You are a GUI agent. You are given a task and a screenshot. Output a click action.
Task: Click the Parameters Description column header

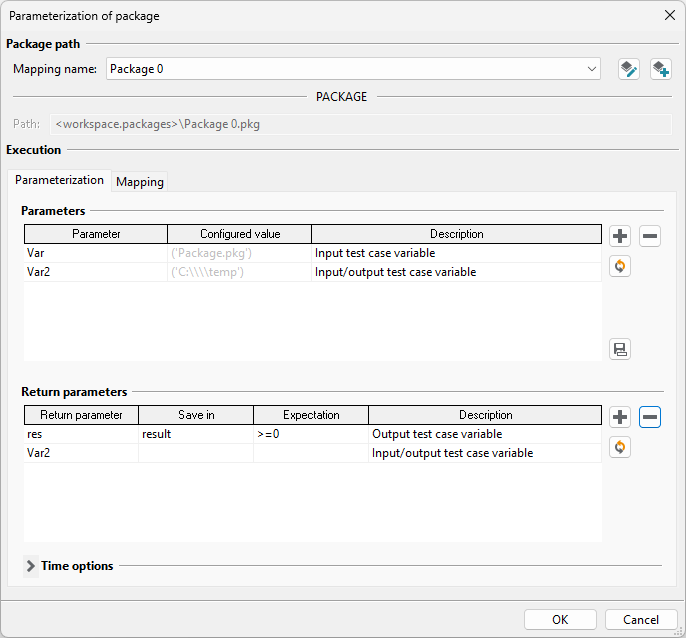[x=457, y=234]
